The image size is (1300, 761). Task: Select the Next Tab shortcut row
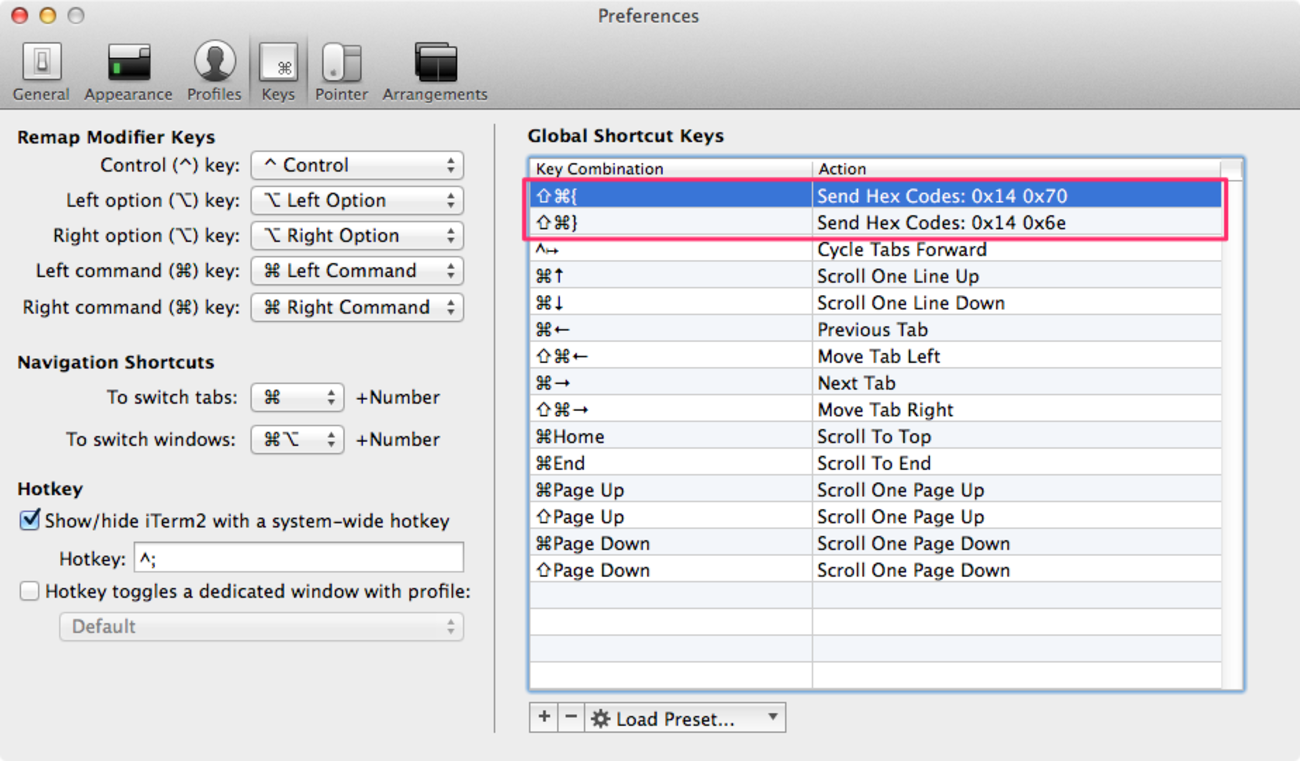pyautogui.click(x=876, y=383)
